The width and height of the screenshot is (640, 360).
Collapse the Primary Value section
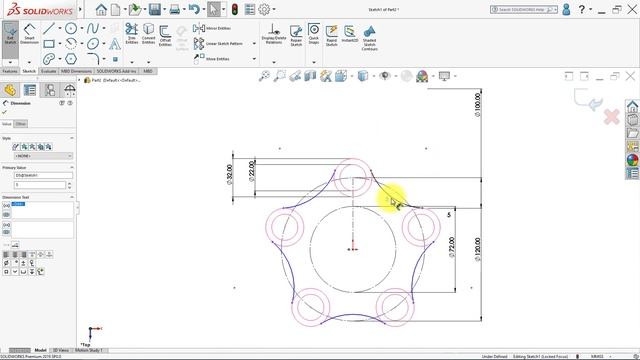[x=71, y=167]
